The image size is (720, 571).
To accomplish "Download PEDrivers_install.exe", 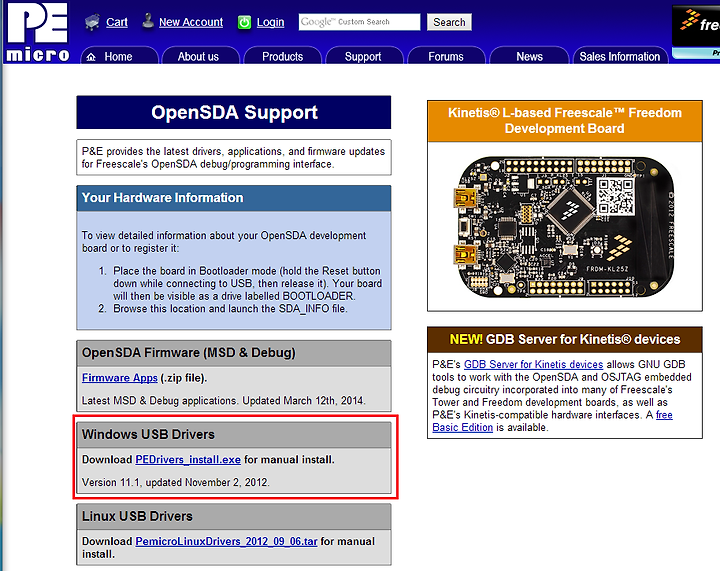I will [188, 459].
